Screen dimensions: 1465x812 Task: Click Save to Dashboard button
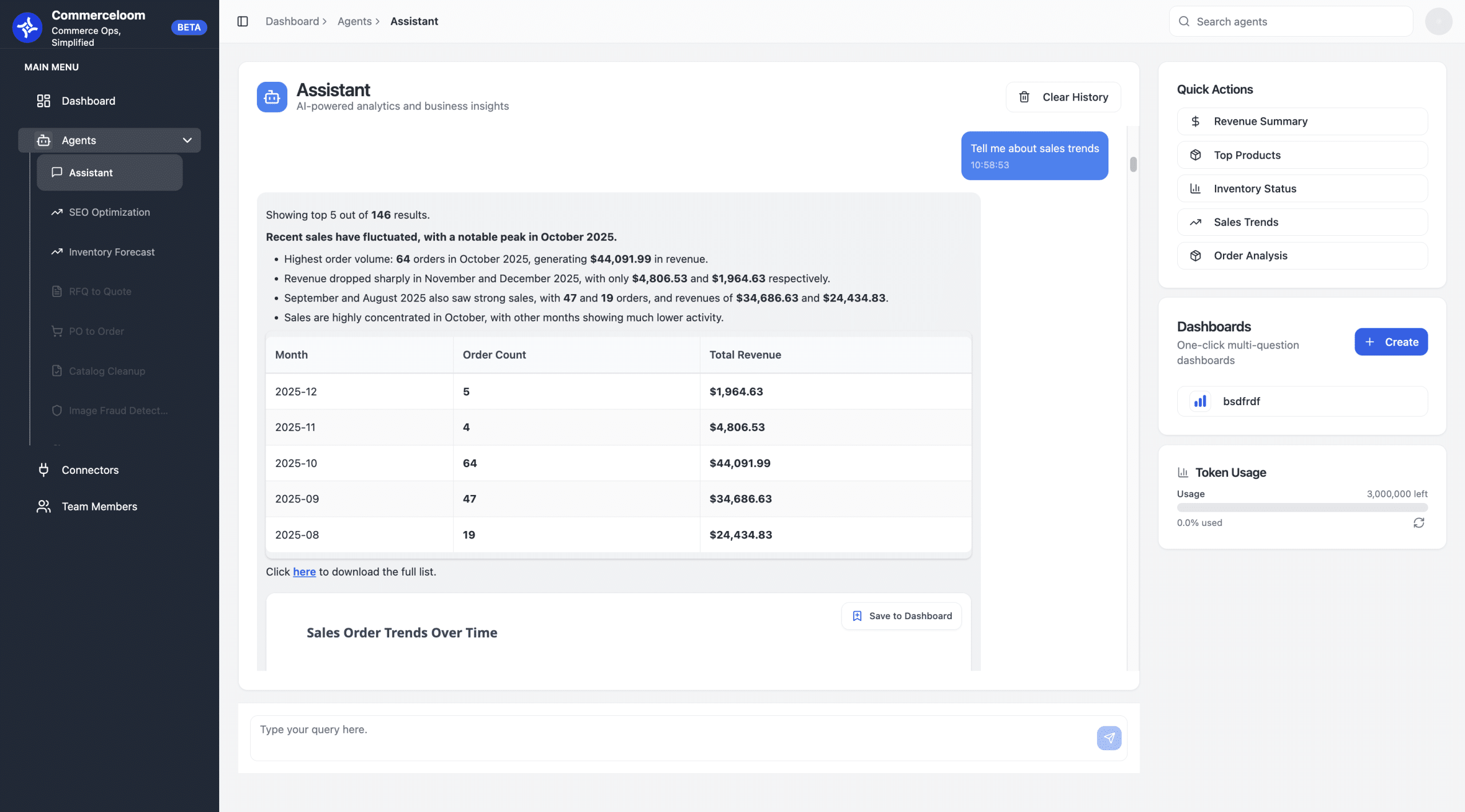coord(901,616)
